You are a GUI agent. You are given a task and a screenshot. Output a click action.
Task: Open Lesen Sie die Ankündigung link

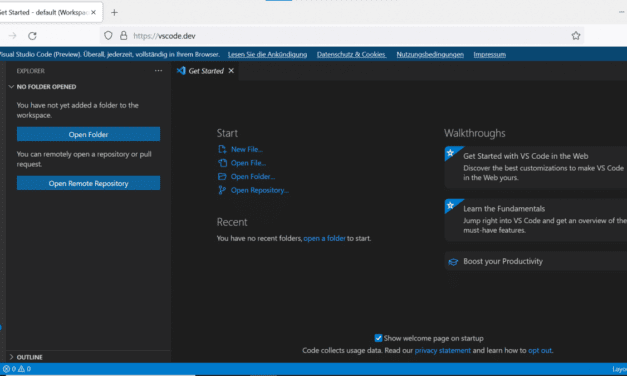coord(268,54)
